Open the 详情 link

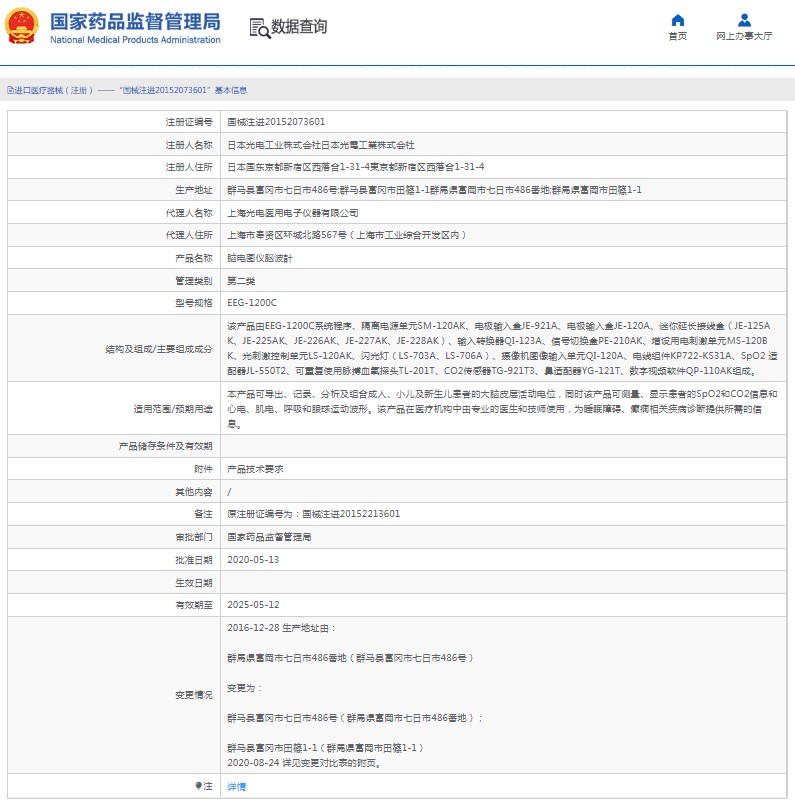(x=236, y=786)
